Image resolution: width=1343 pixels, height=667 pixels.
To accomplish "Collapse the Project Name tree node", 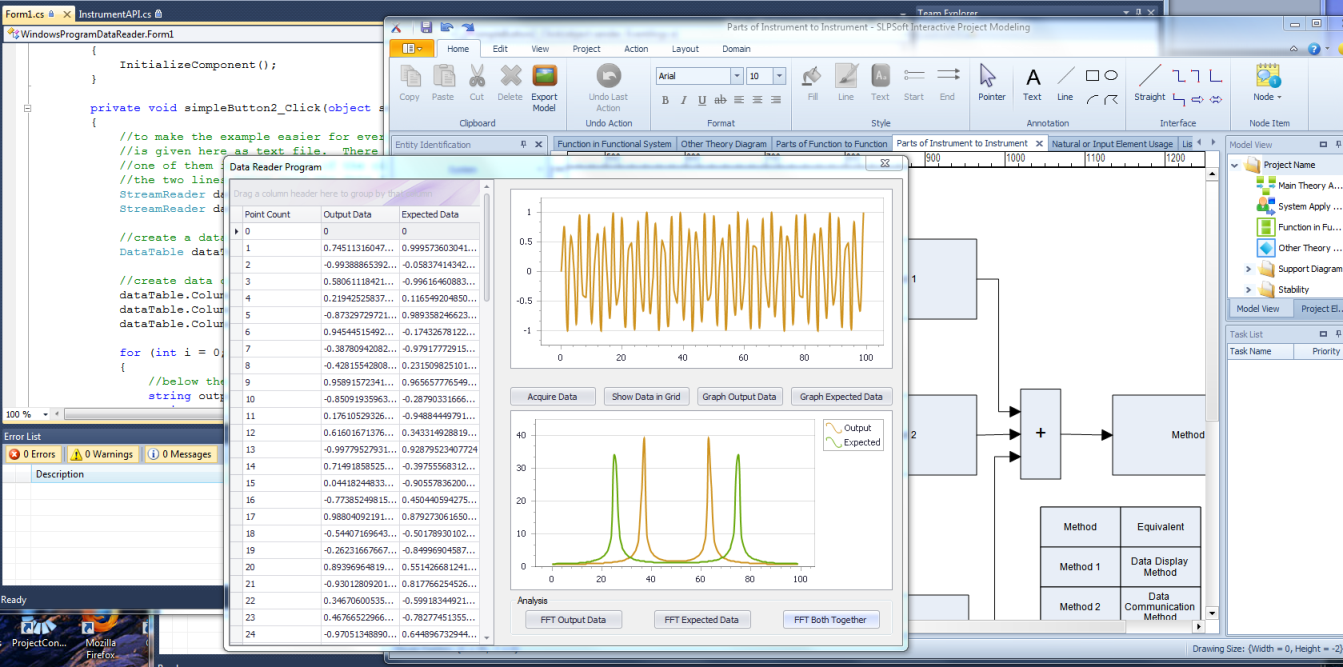I will tap(1236, 165).
